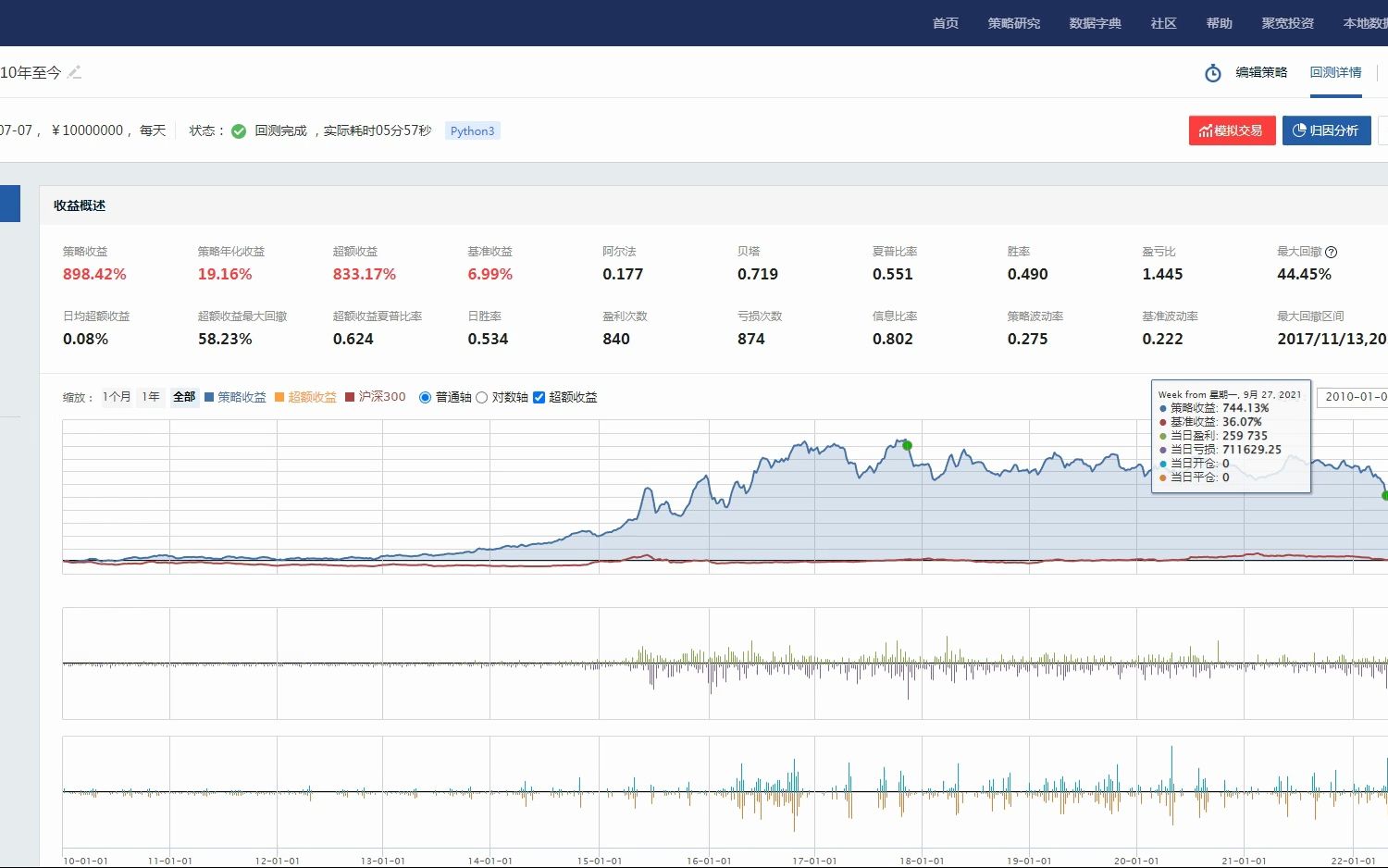
Task: Click the 基准收益 value 6.99%
Action: click(x=490, y=274)
